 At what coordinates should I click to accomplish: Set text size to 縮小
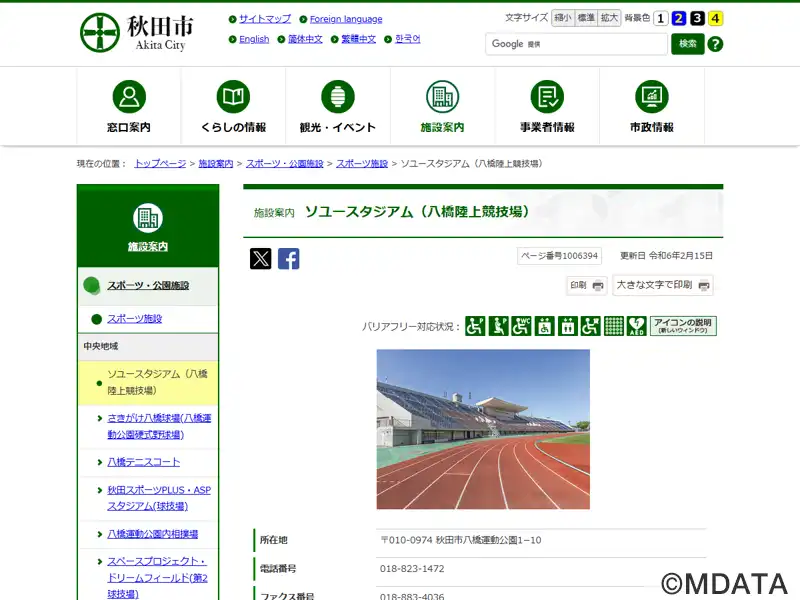point(562,18)
